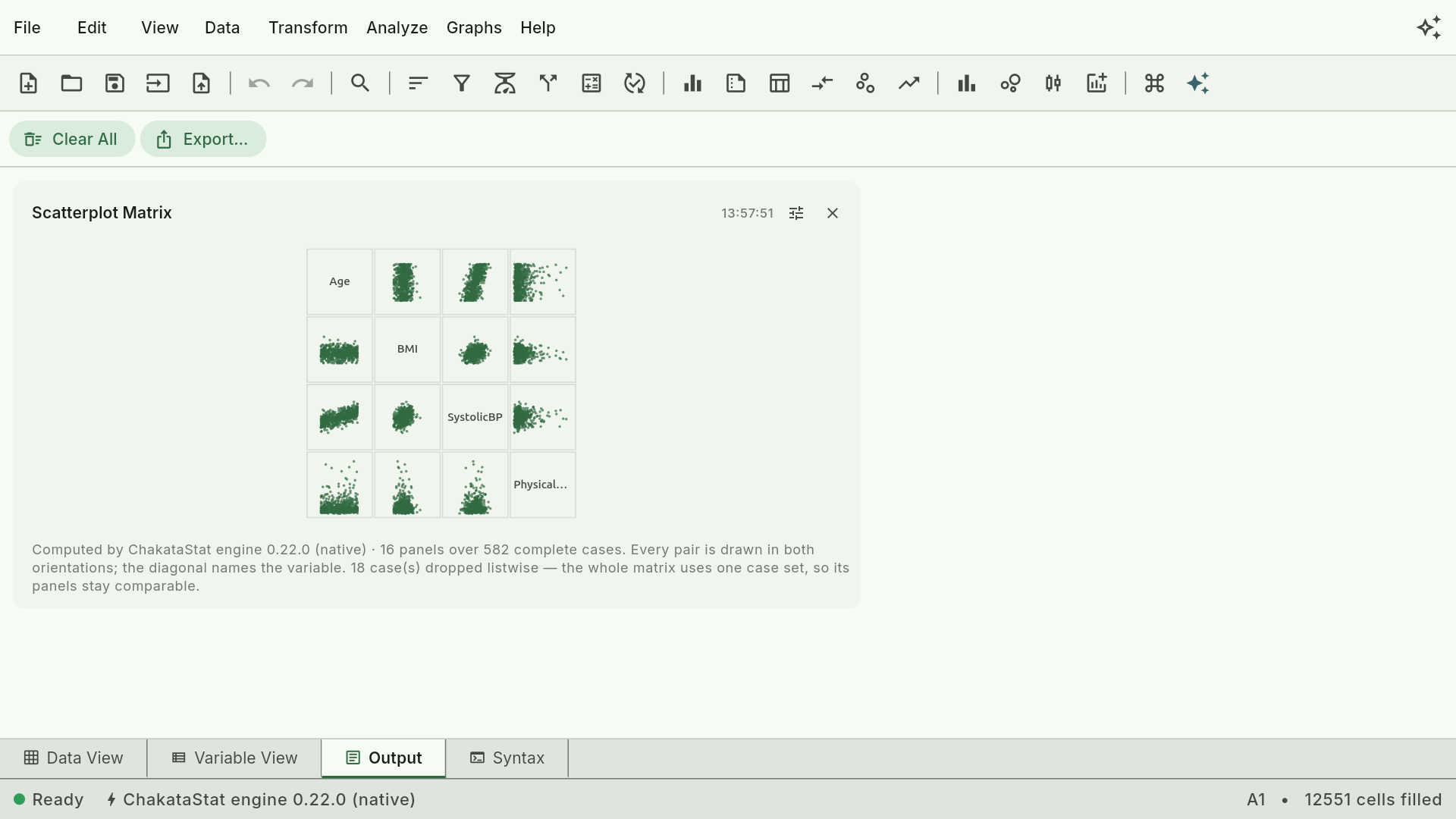Click the weight cases scale icon

point(505,83)
